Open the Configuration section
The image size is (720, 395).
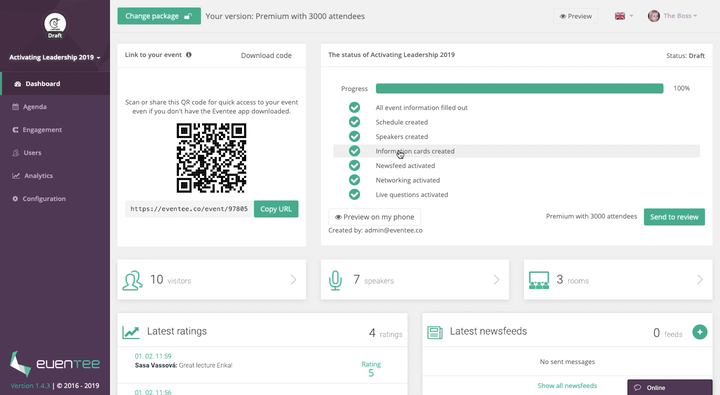coord(55,198)
